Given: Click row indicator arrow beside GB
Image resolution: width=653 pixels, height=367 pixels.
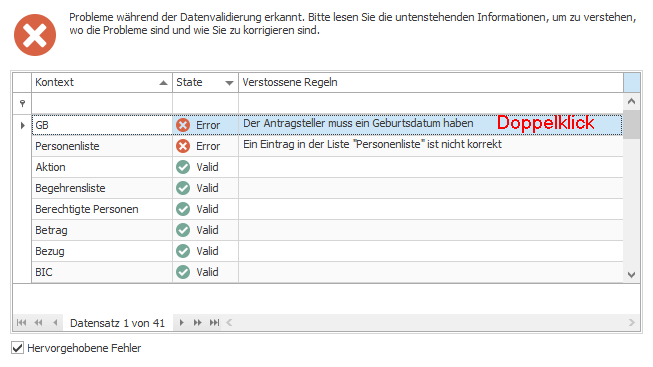Looking at the screenshot, I should [x=22, y=125].
